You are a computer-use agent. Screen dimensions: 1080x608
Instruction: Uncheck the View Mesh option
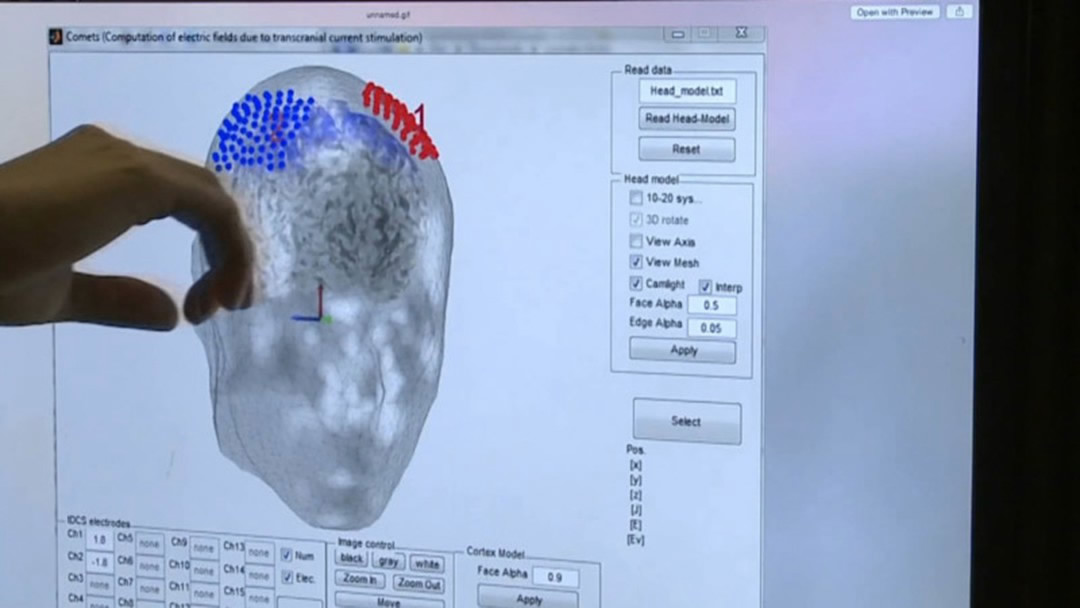(x=636, y=262)
